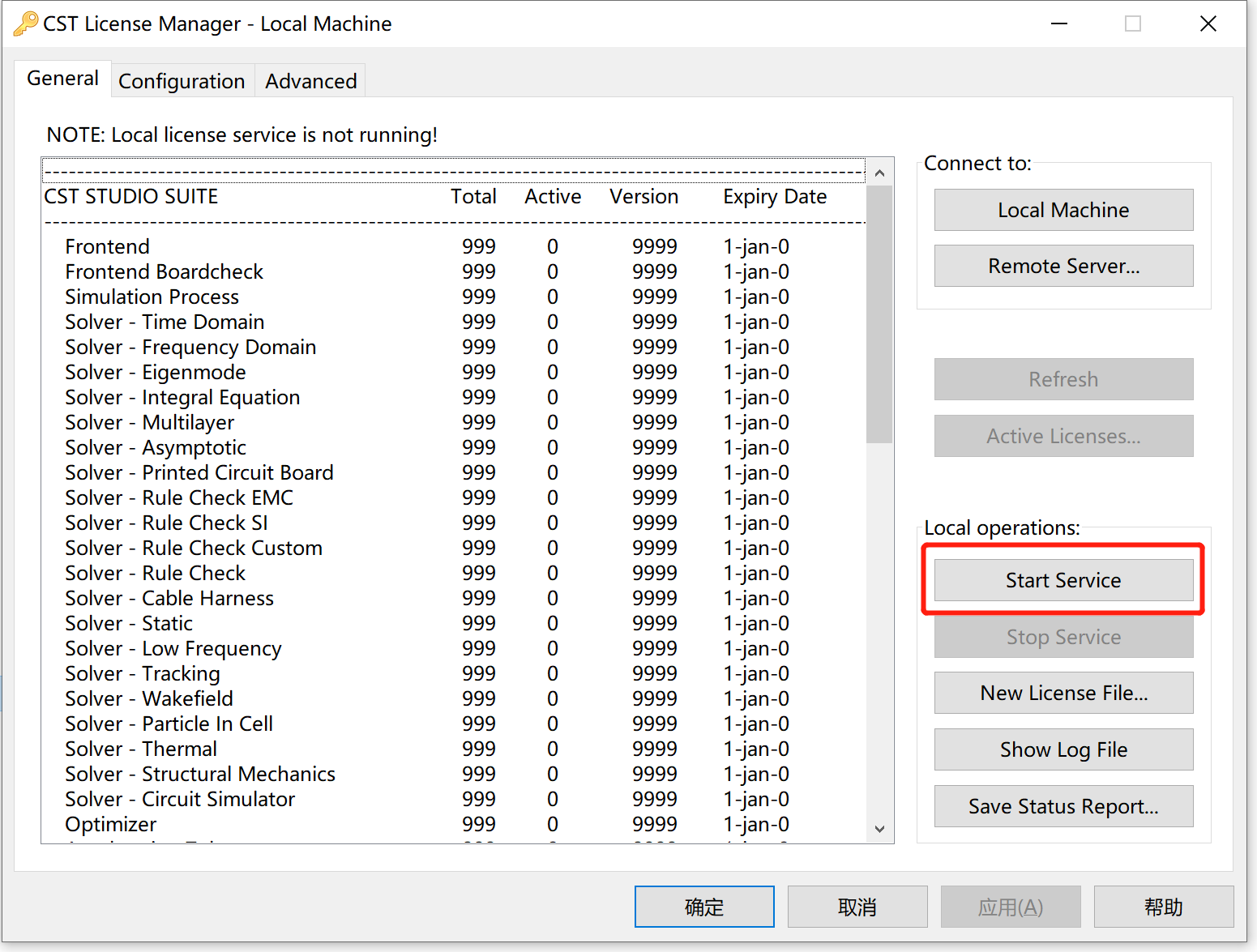Select Solver - Low Frequency row
1257x952 pixels.
pyautogui.click(x=454, y=648)
